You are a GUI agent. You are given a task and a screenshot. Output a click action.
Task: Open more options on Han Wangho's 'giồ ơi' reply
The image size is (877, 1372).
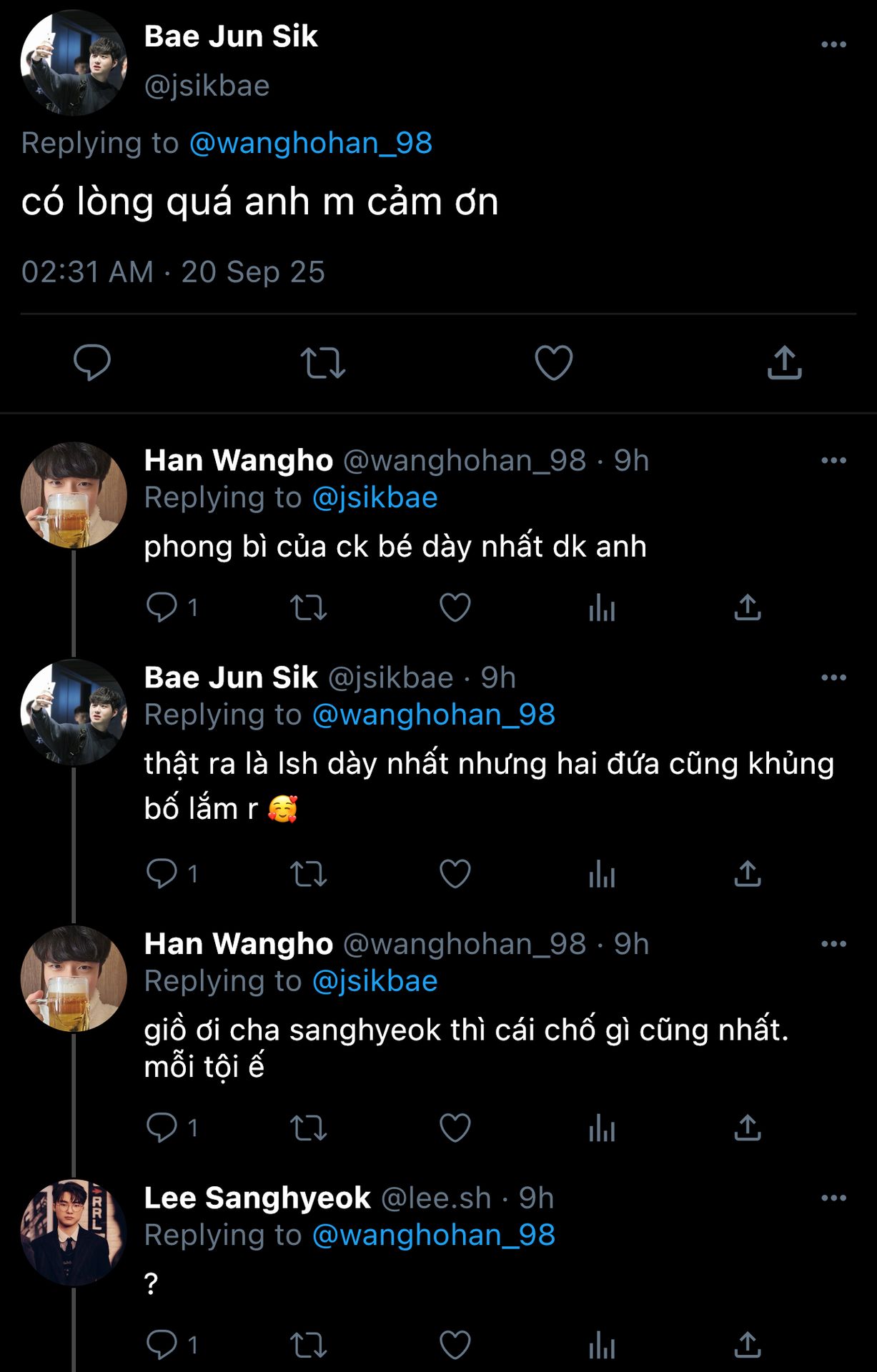[833, 944]
